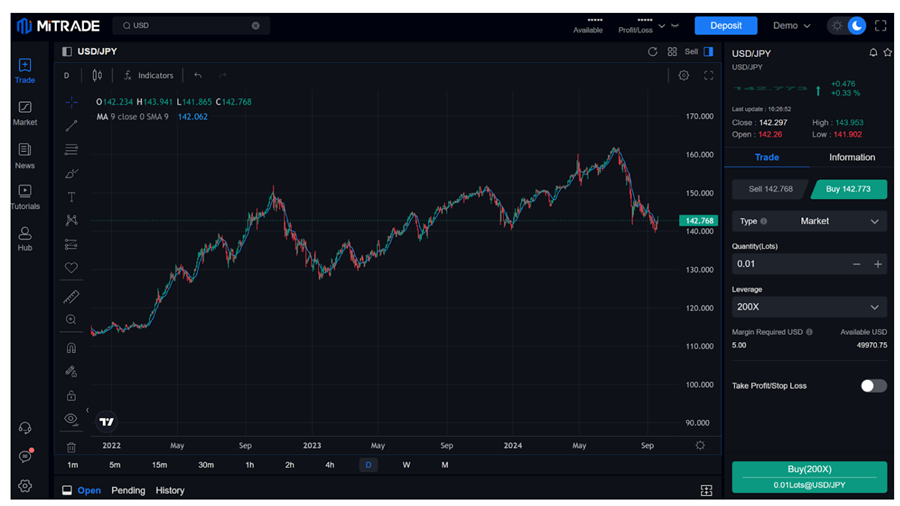Pick the ruler measure tool

point(71,297)
